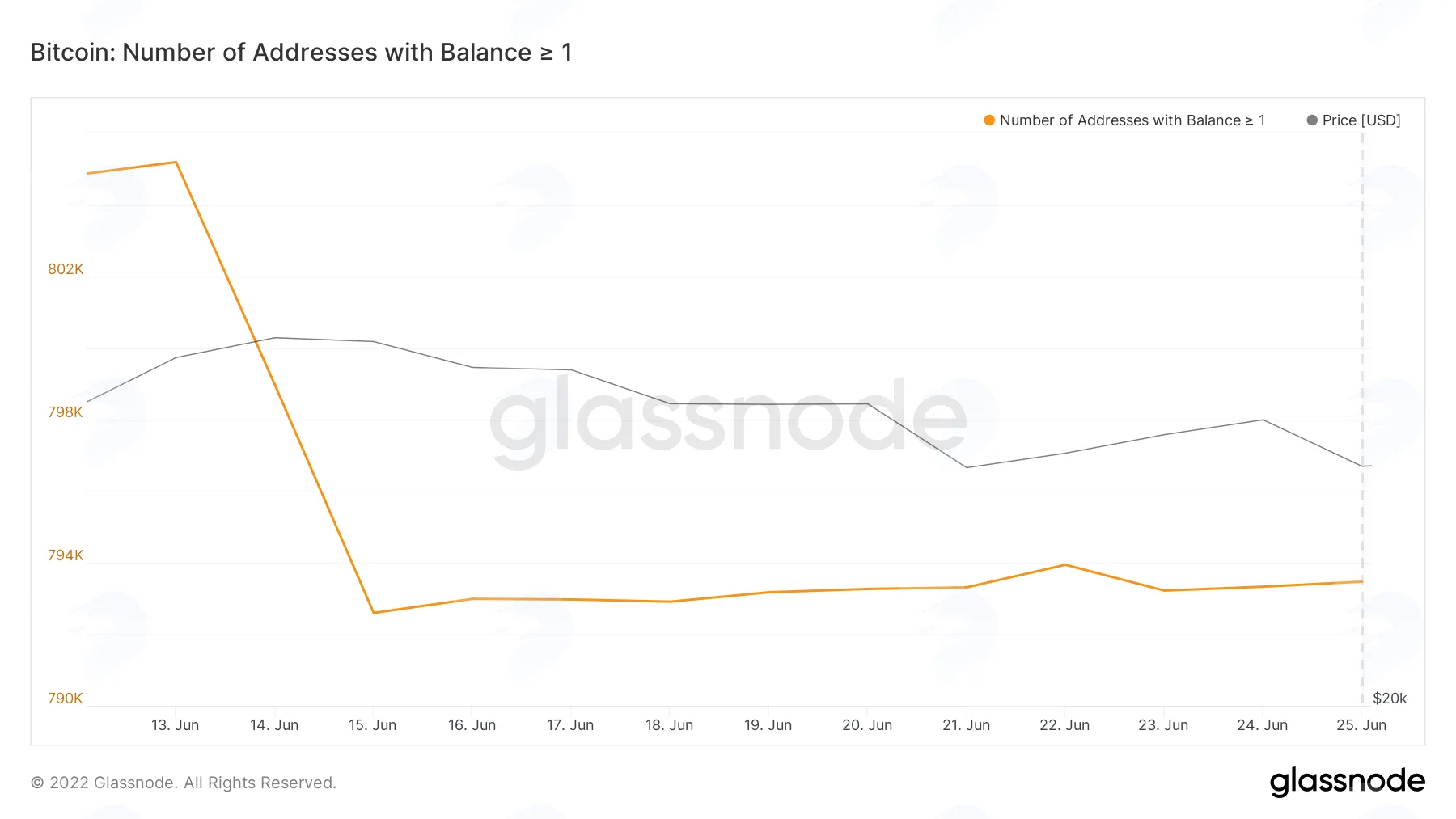Screen dimensions: 1456x819
Task: Click the 21. Jun date tick label
Action: tap(966, 725)
